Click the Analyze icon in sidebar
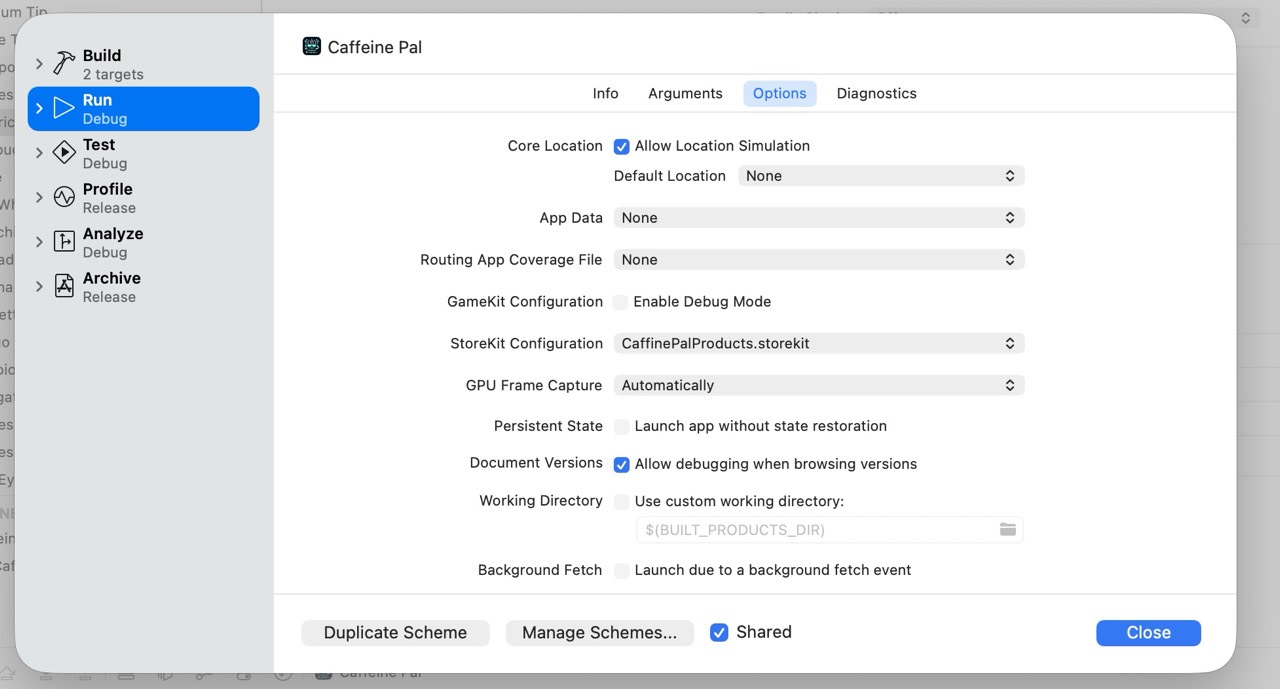 click(x=64, y=242)
